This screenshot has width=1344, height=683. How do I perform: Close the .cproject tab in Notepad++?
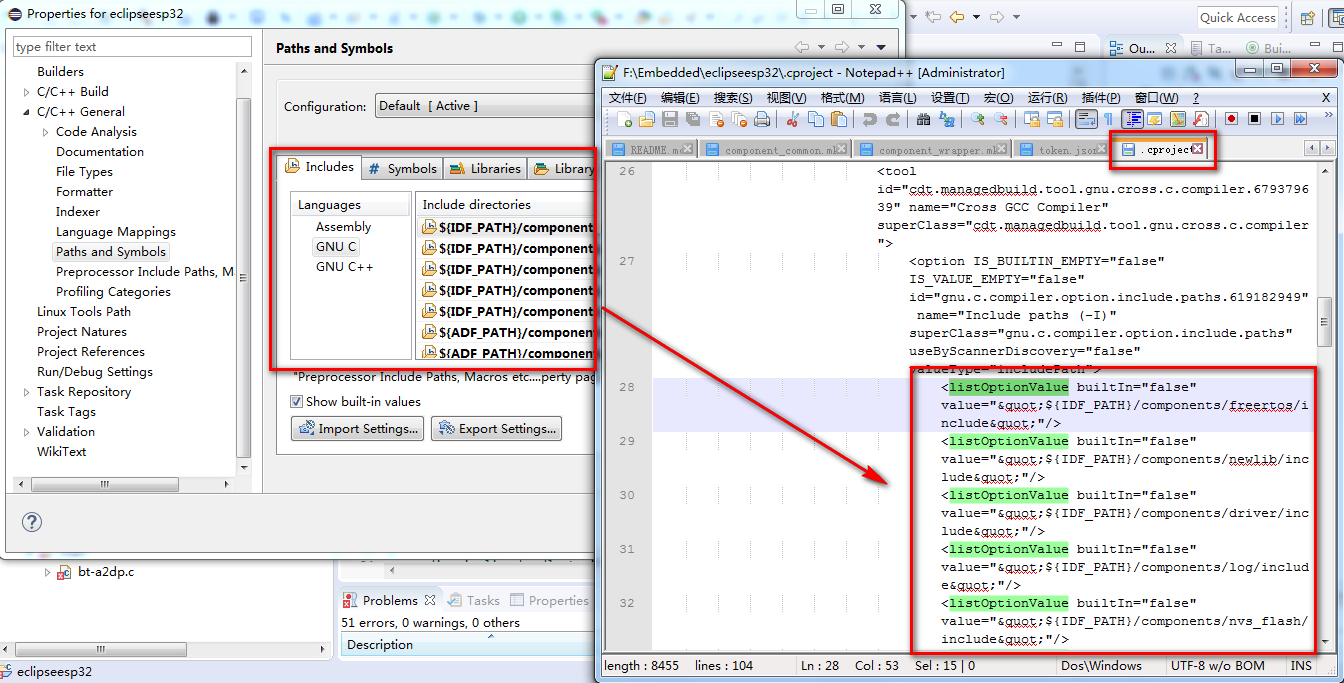[1197, 149]
